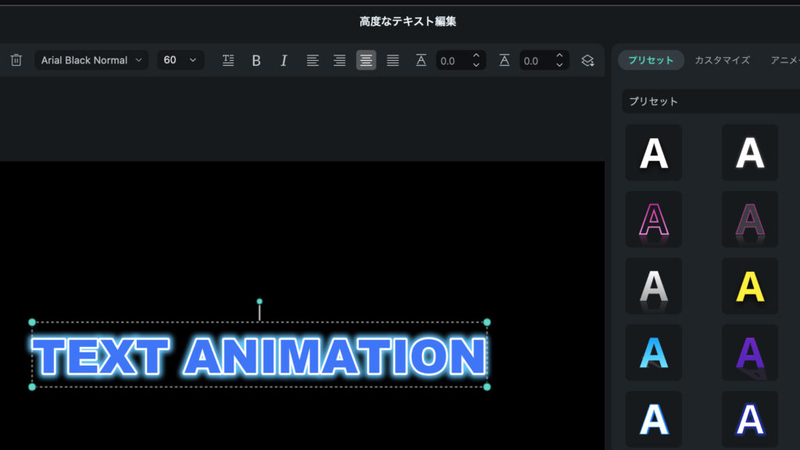Expand the プリセット section header
This screenshot has height=450, width=800.
tap(711, 101)
